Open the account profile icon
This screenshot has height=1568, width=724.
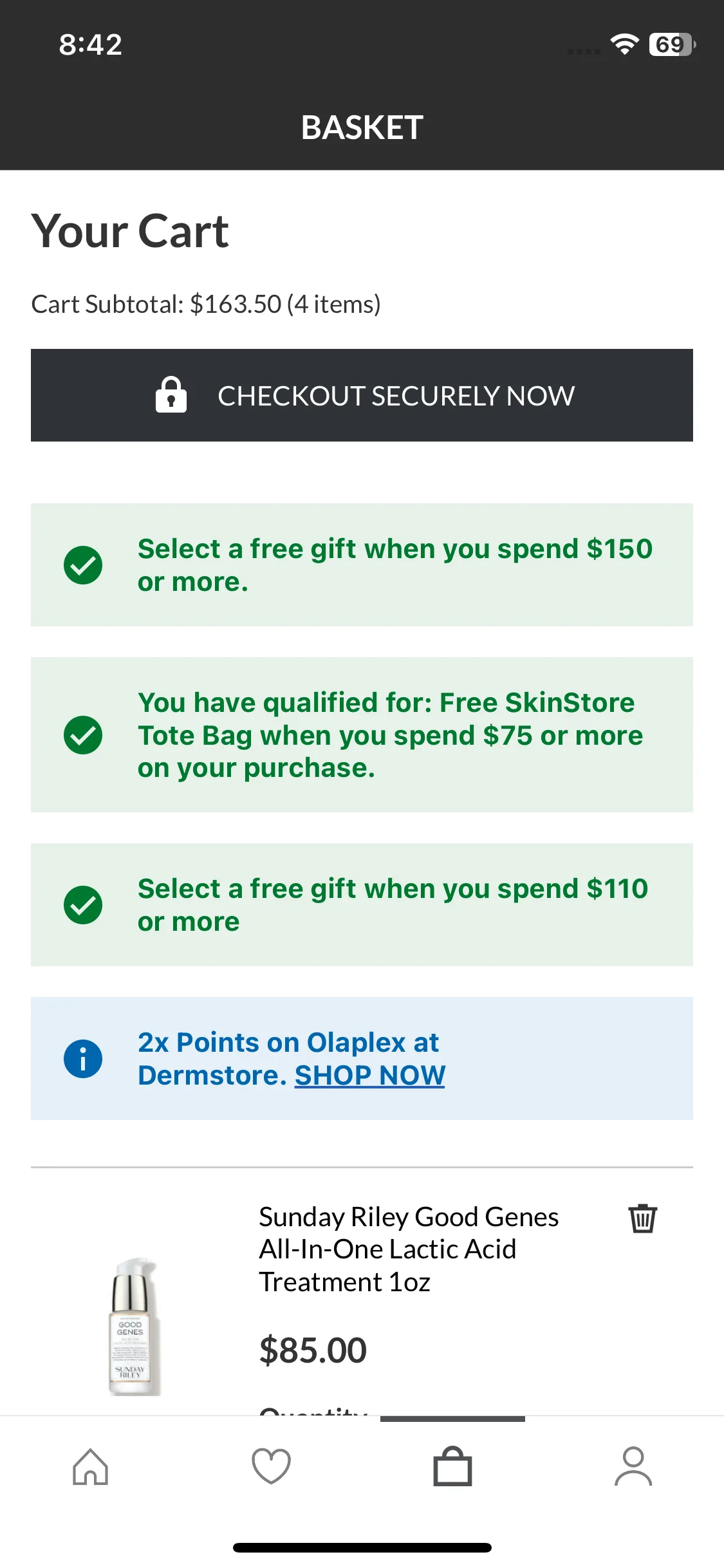[x=633, y=1466]
